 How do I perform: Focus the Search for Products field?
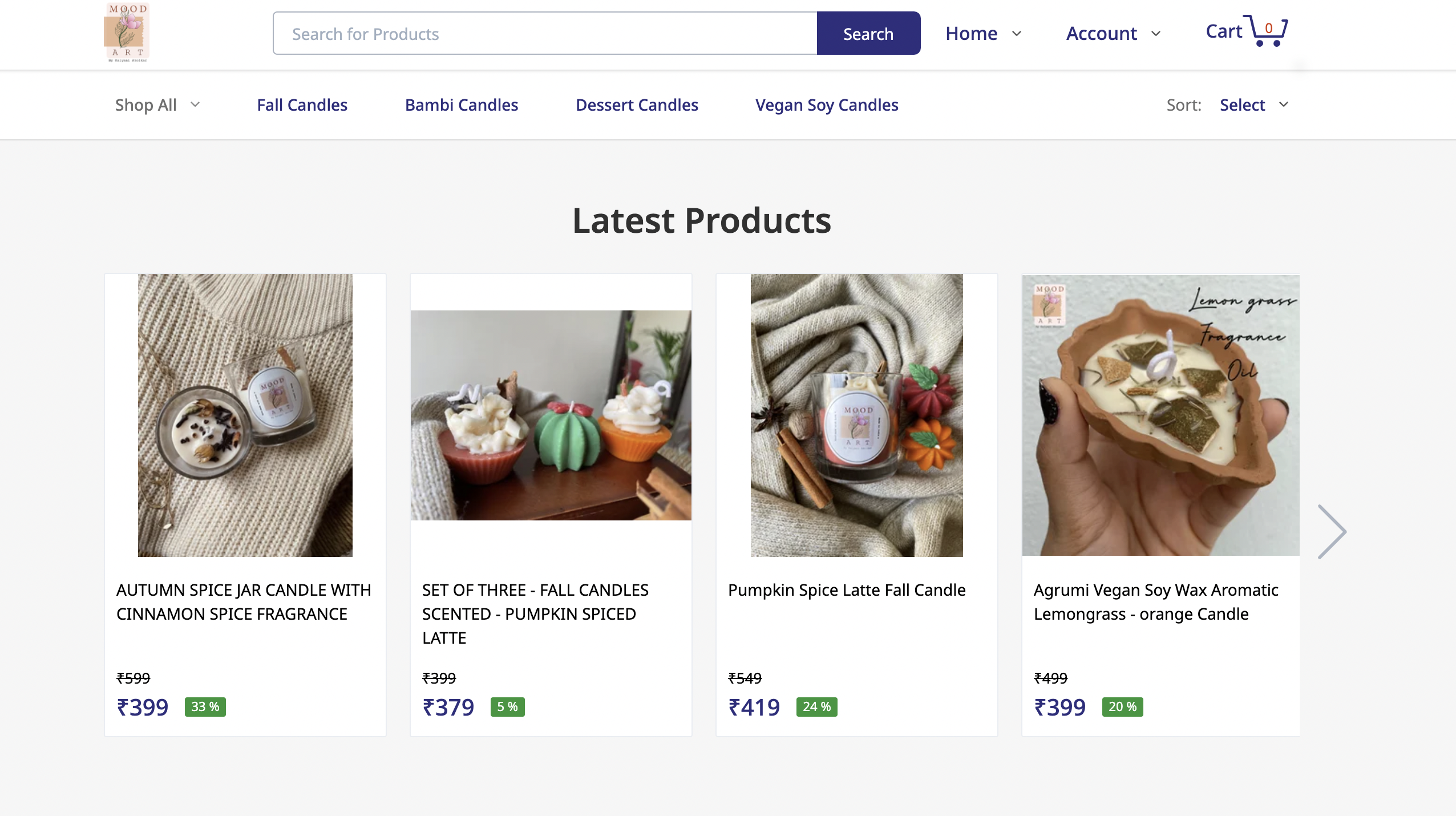[545, 34]
